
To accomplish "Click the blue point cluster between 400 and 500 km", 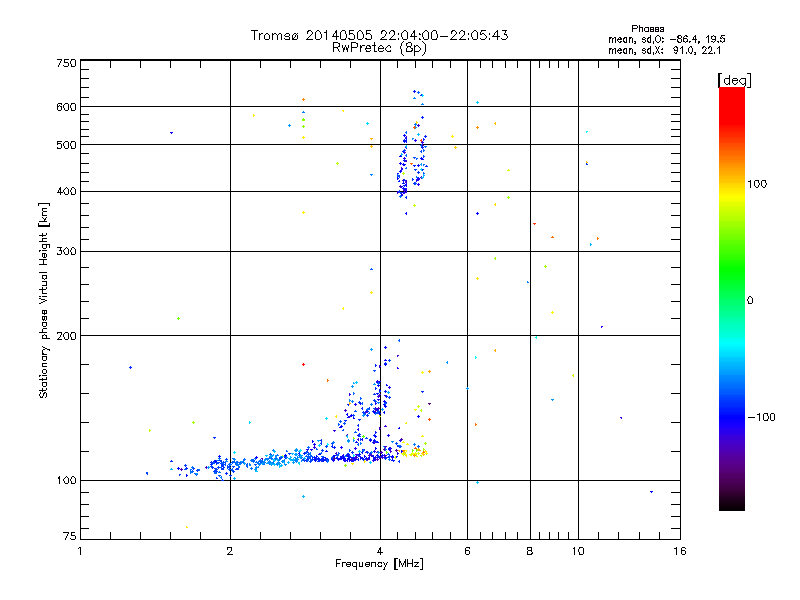I will 412,160.
